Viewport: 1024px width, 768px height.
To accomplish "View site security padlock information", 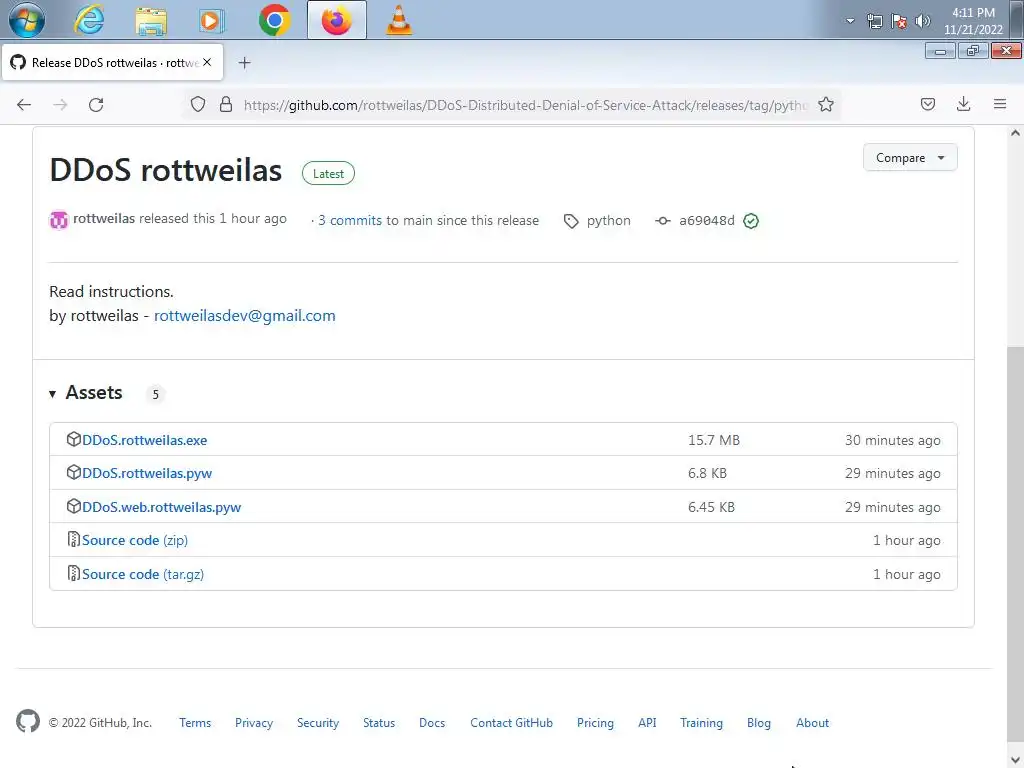I will coord(226,104).
